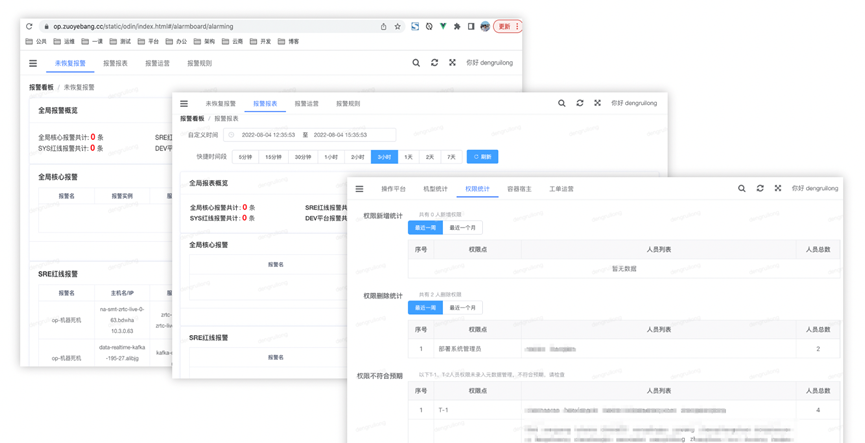
Task: Click the search icon in the 报警报表 window
Action: point(561,103)
